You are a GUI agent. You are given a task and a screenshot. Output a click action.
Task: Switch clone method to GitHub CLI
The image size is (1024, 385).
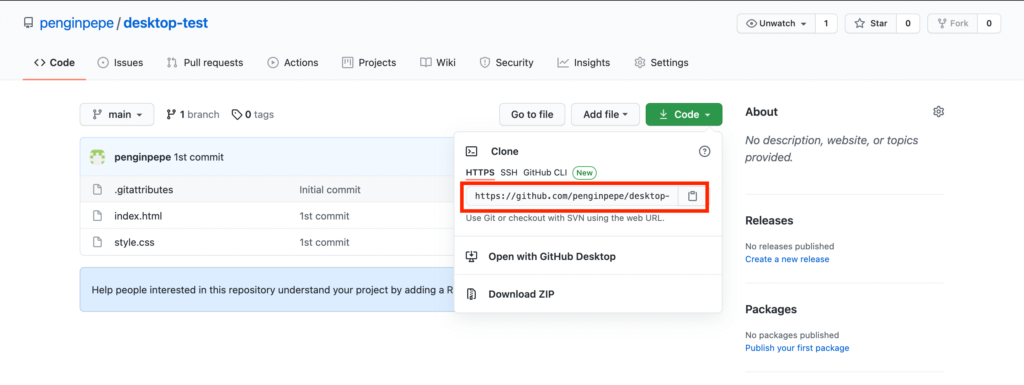pos(545,173)
